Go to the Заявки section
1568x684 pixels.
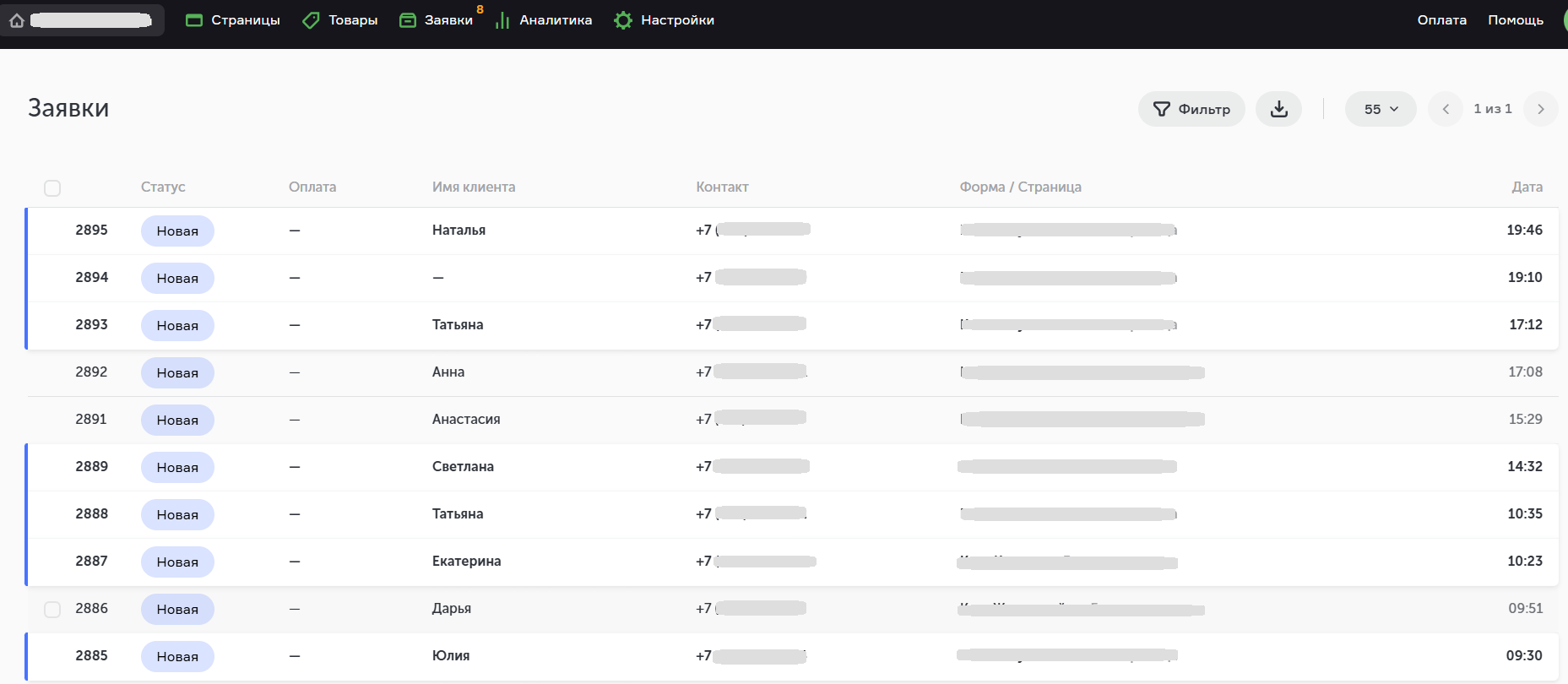[x=437, y=20]
